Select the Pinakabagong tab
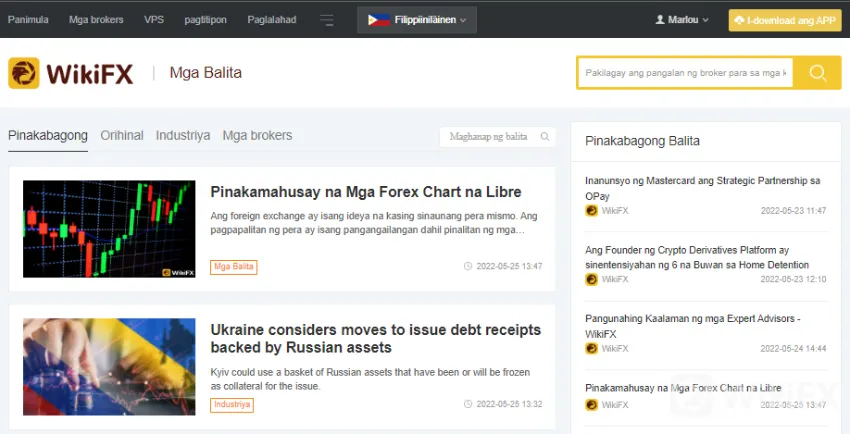 [x=48, y=135]
